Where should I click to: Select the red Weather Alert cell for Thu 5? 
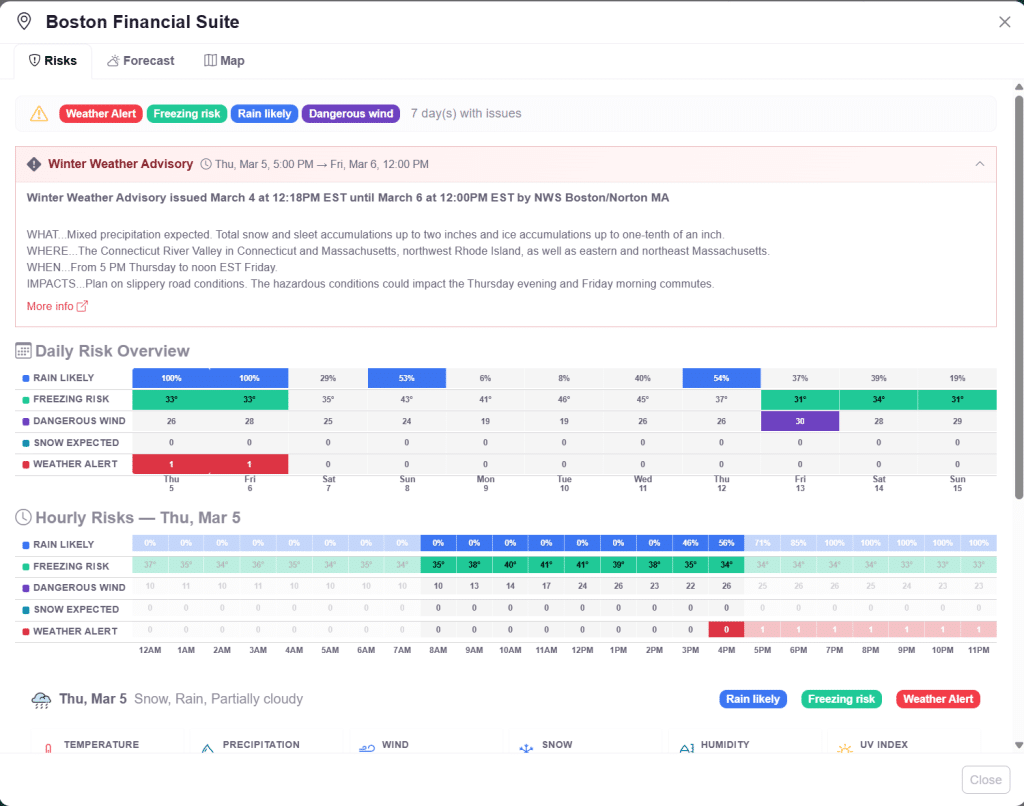pyautogui.click(x=171, y=464)
